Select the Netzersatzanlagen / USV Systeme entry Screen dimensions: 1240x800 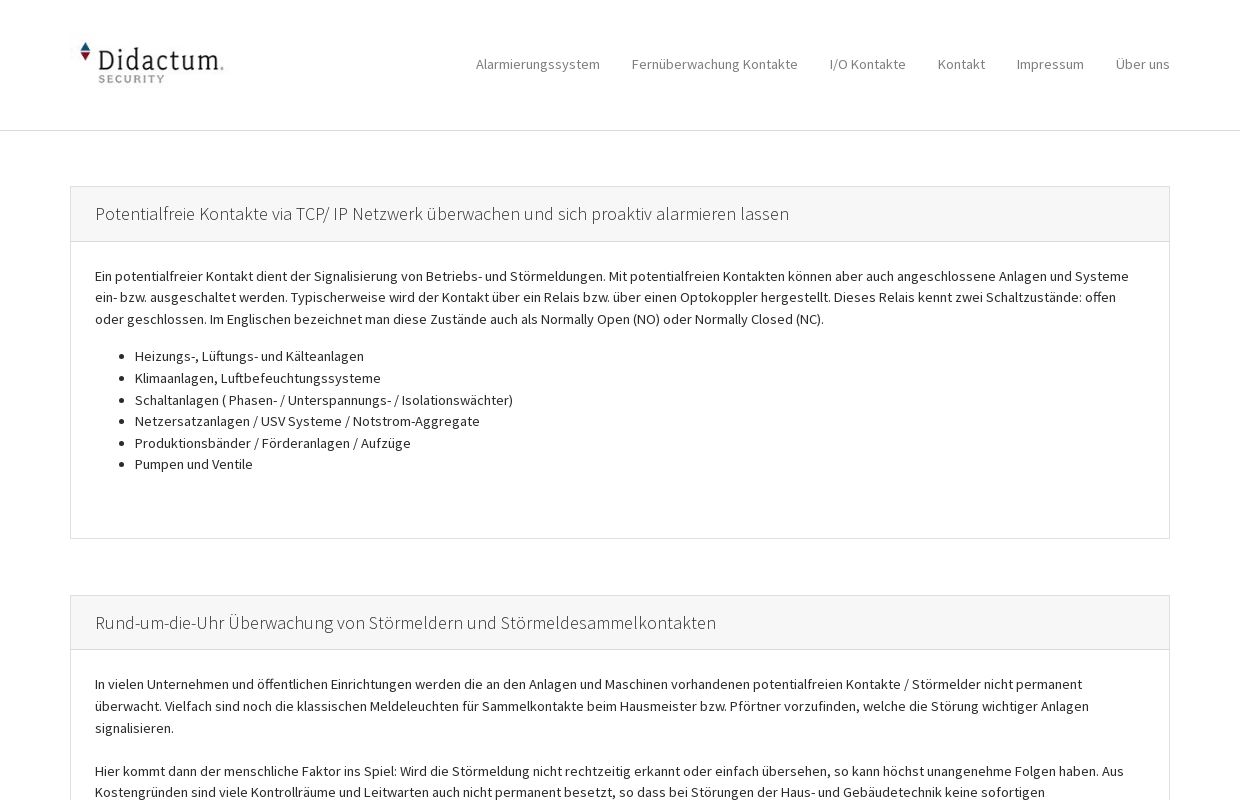[307, 421]
